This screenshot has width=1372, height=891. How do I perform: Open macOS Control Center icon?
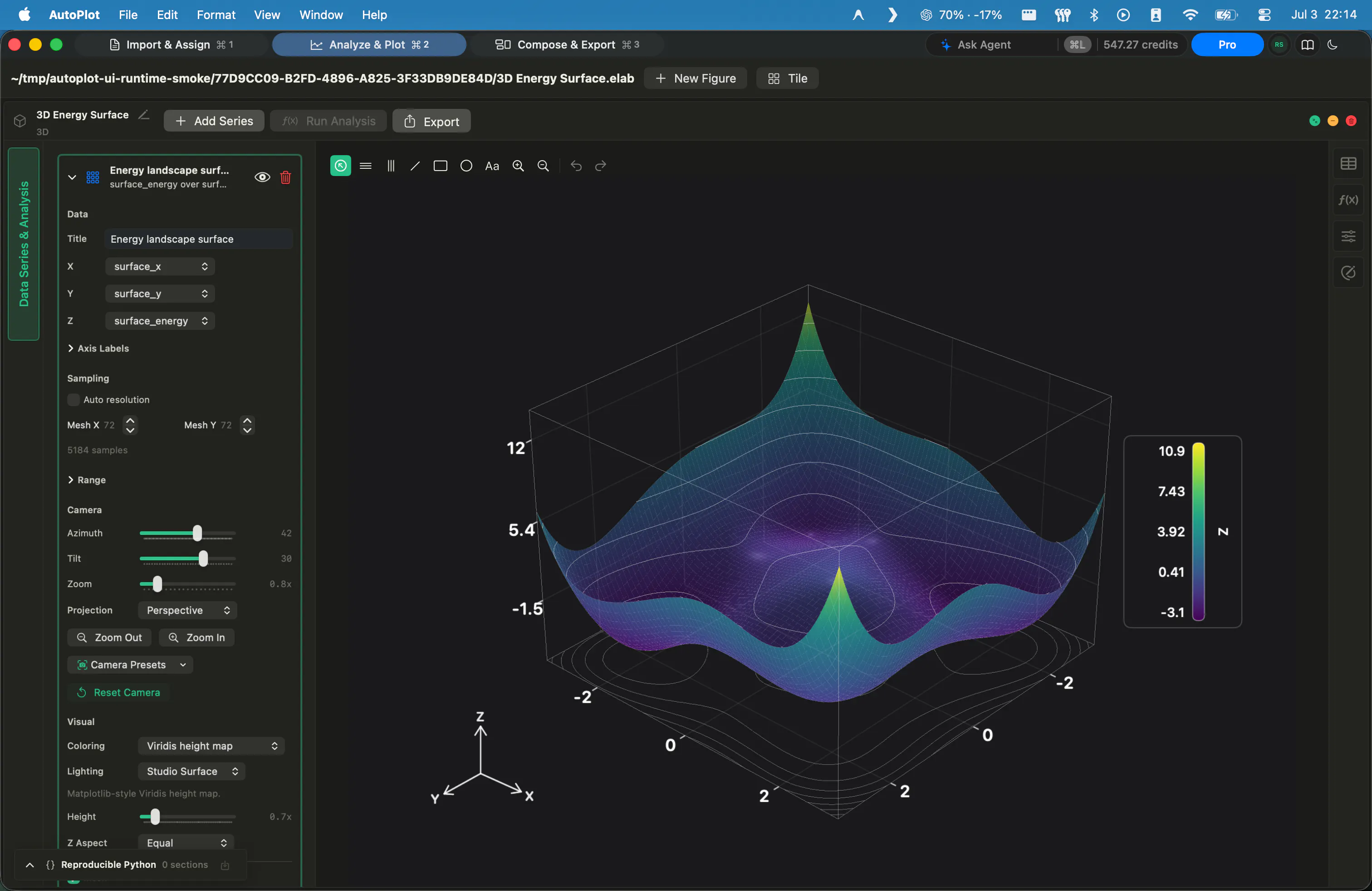click(x=1264, y=15)
